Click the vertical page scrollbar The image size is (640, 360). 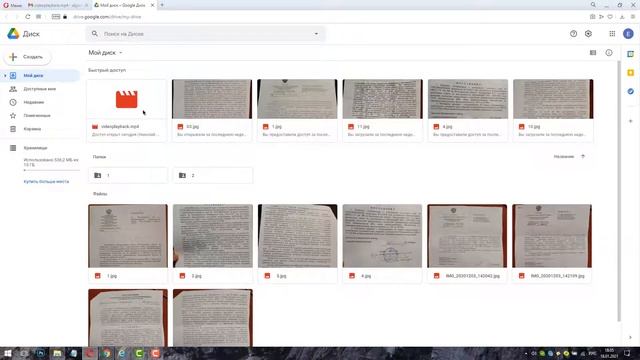click(619, 191)
